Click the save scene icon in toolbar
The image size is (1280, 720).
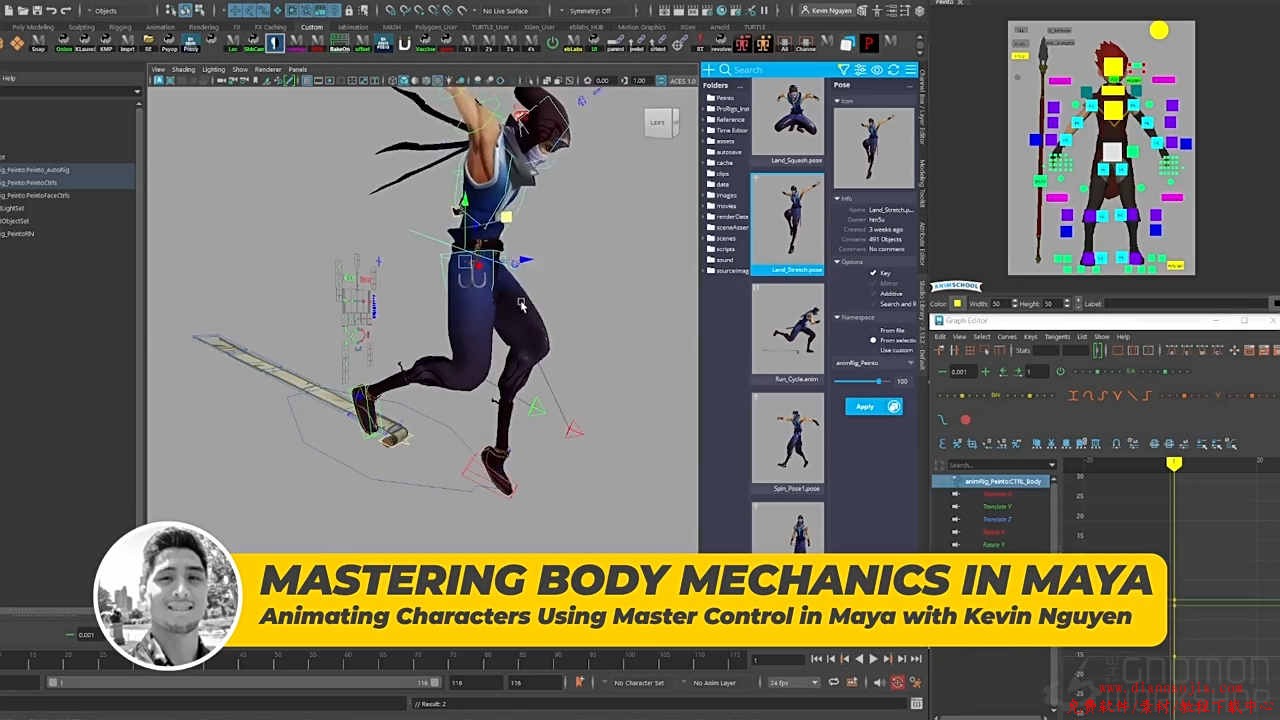38,11
